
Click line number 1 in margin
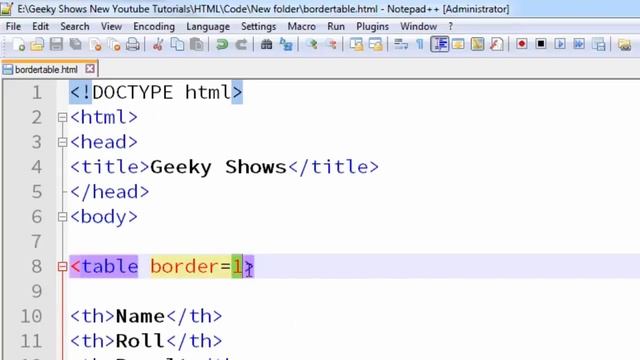pos(37,93)
